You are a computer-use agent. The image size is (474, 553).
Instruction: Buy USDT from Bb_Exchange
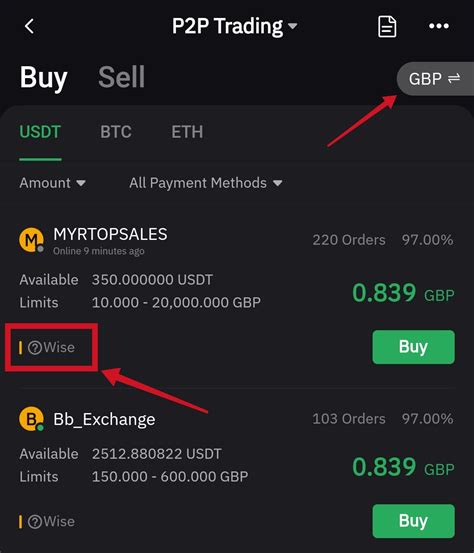(413, 521)
